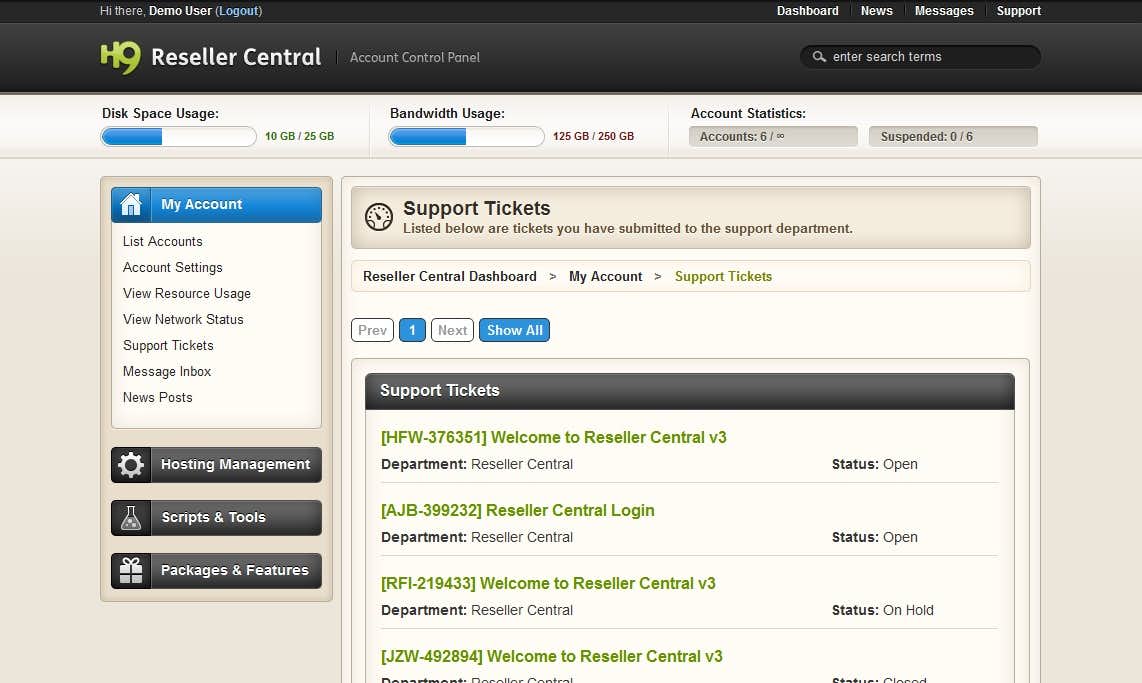
Task: Click the Disk Space Usage progress bar
Action: point(179,137)
